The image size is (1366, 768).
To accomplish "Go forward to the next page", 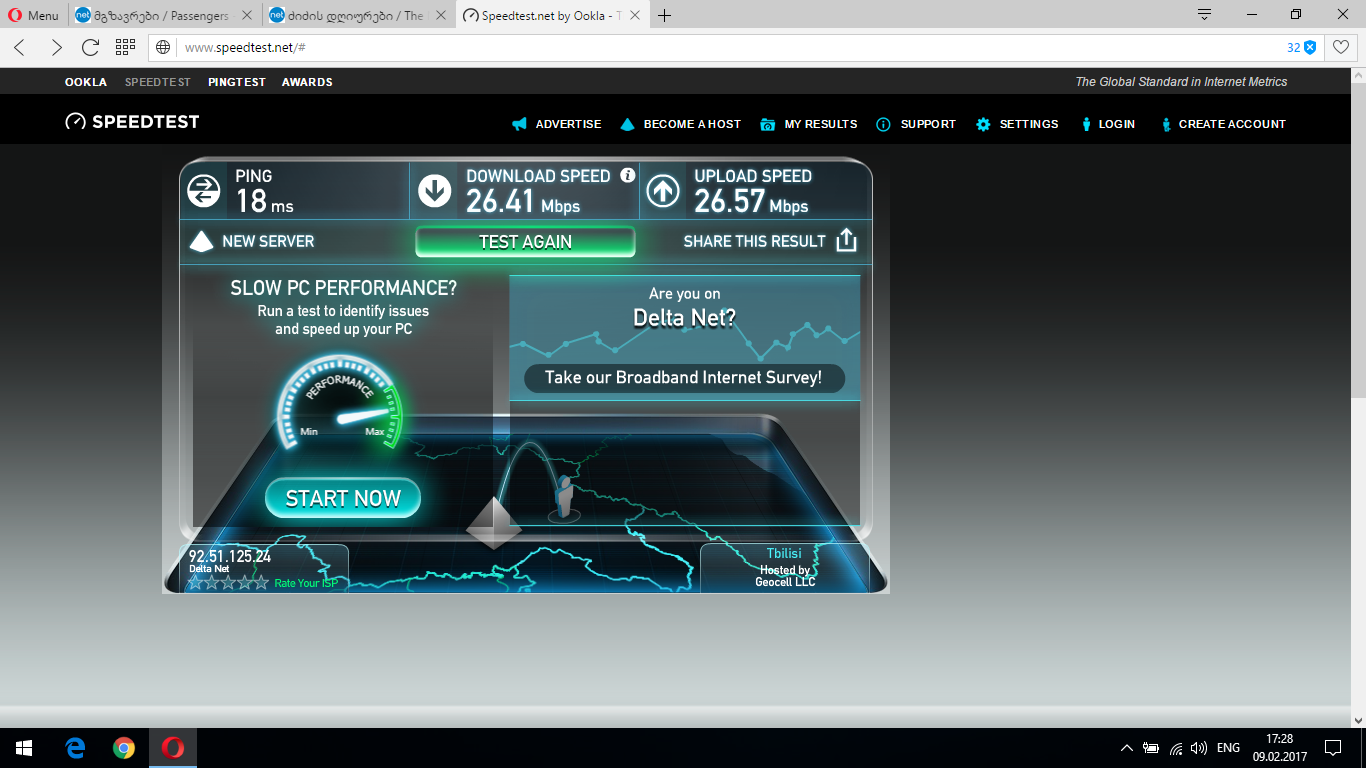I will pos(56,47).
